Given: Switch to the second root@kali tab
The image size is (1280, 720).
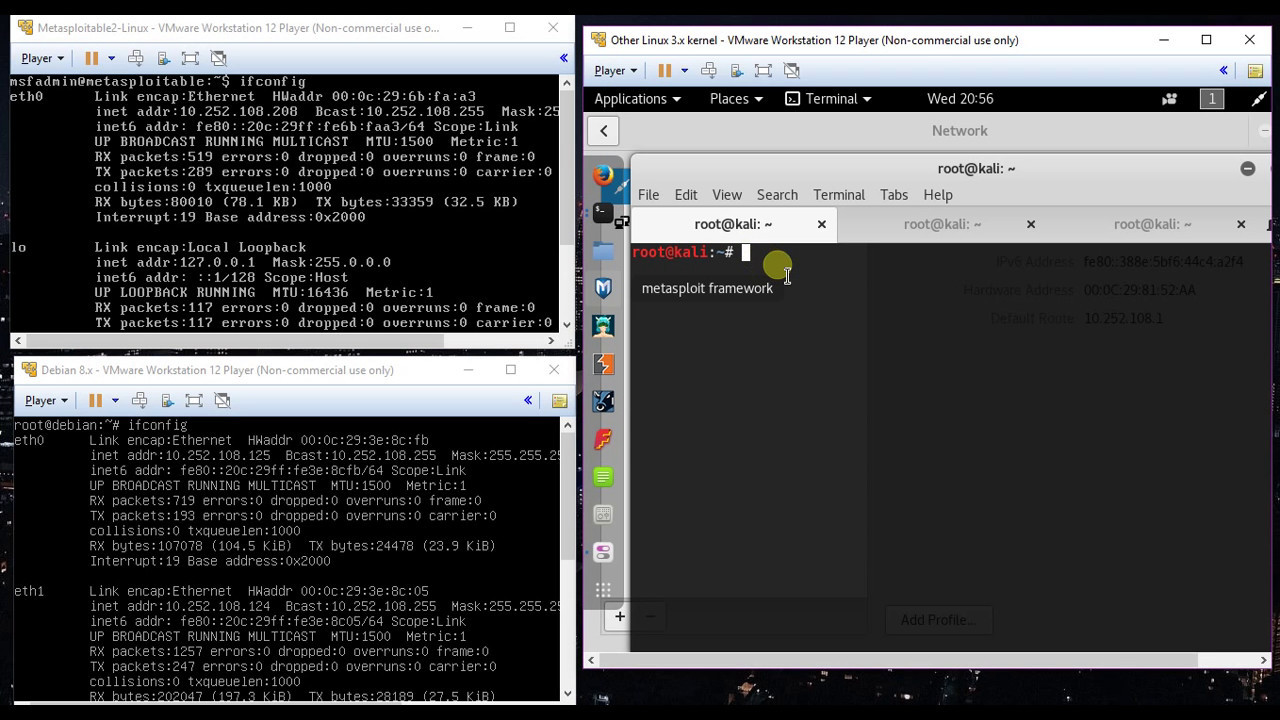Looking at the screenshot, I should pyautogui.click(x=942, y=225).
